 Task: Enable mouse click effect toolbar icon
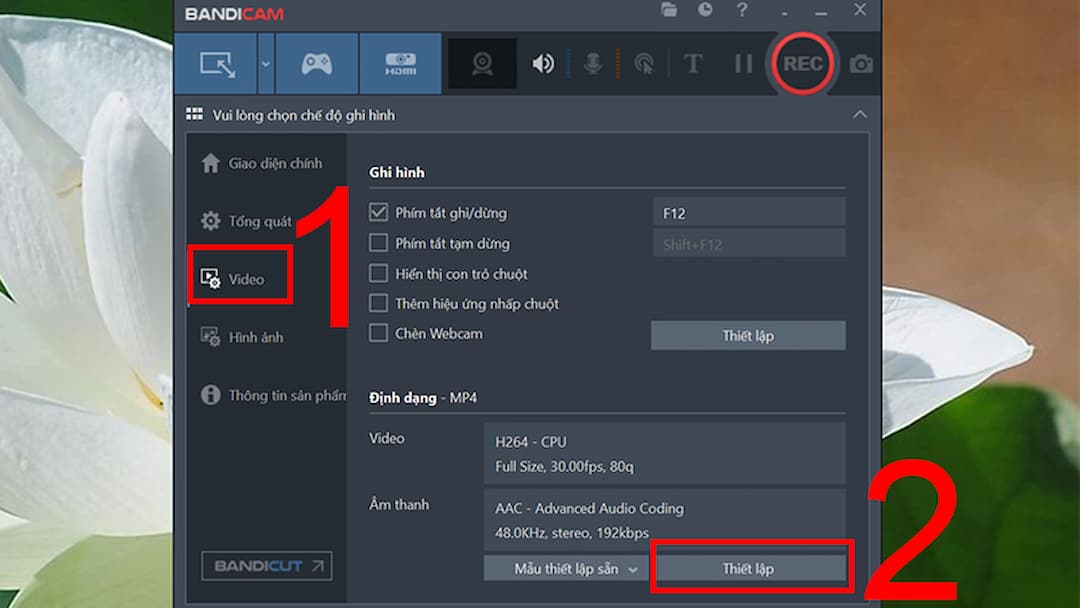click(643, 64)
